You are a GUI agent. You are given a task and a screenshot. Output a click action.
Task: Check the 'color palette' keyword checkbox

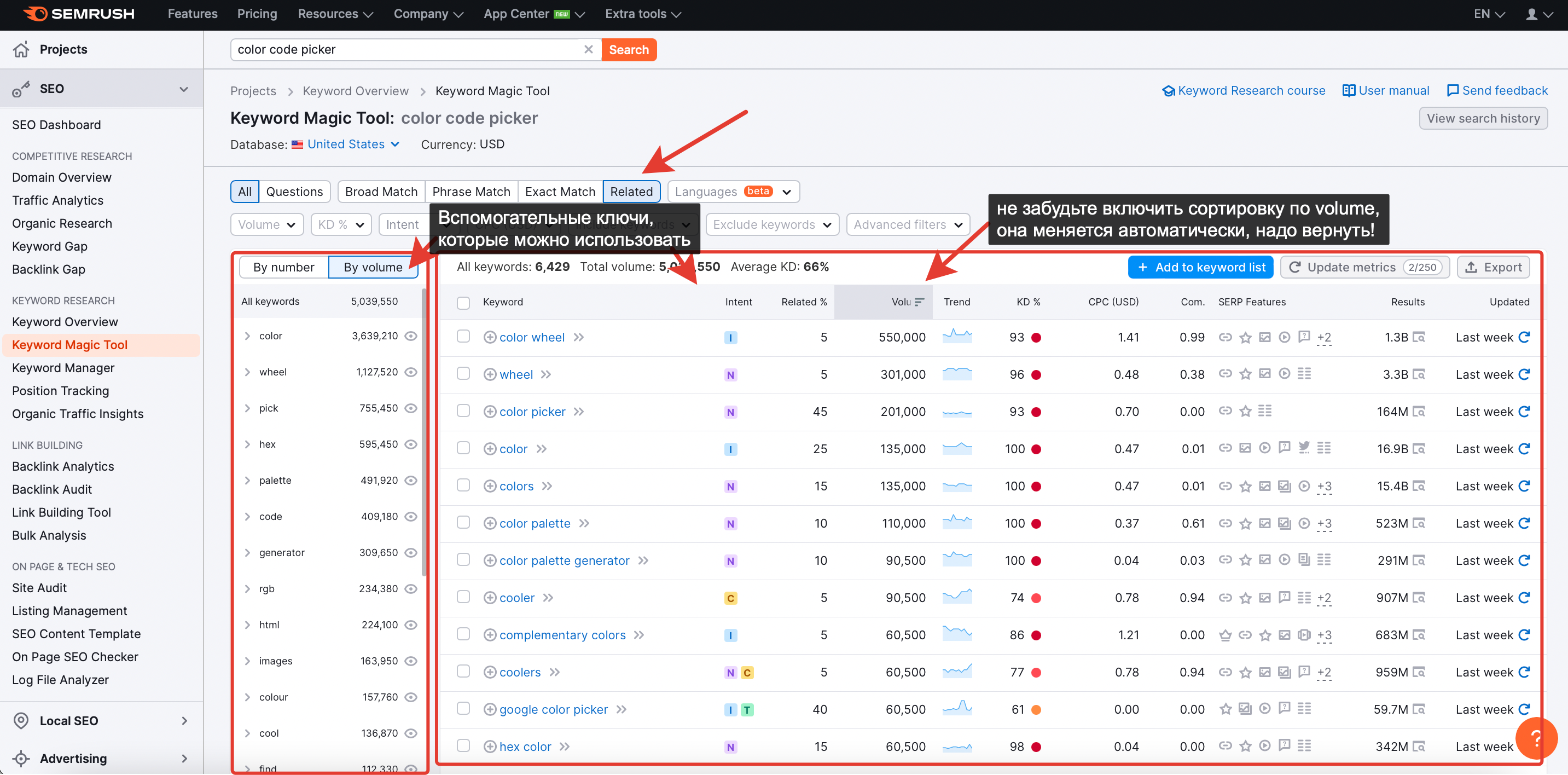463,523
